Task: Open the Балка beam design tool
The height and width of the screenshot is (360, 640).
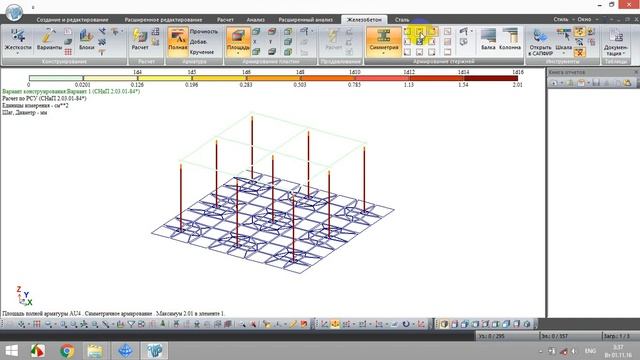Action: click(488, 40)
